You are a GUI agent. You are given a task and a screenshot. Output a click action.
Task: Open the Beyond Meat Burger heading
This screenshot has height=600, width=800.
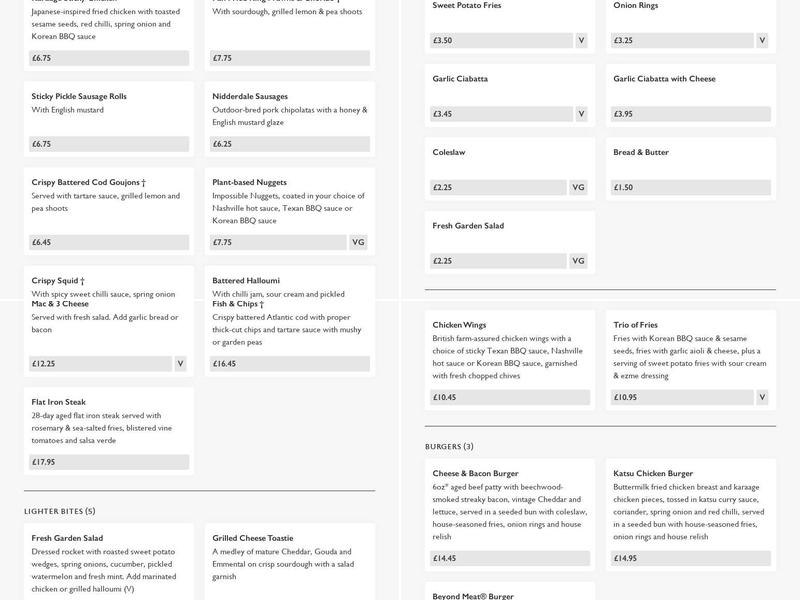473,596
